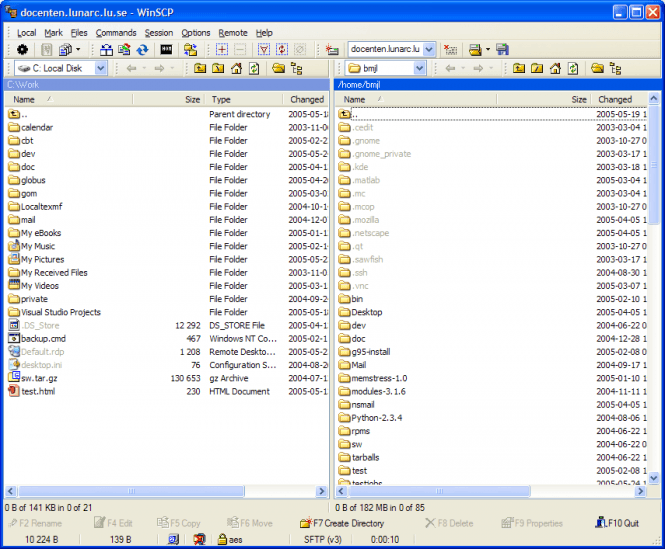Expand the remote back history arrow
Viewport: 665px width, 549px height.
[463, 68]
